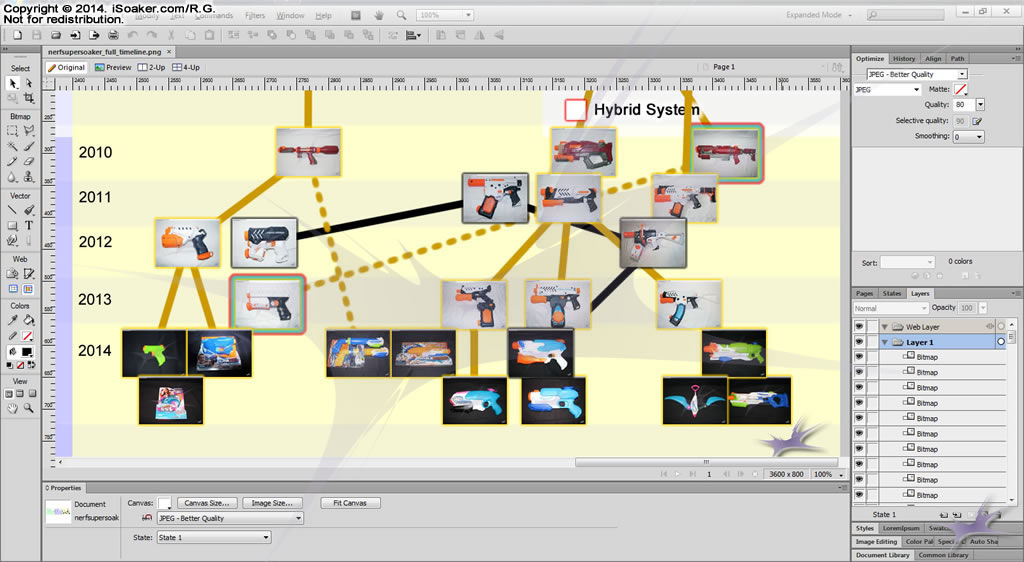Open the Matte color swatch
The height and width of the screenshot is (562, 1024).
960,89
